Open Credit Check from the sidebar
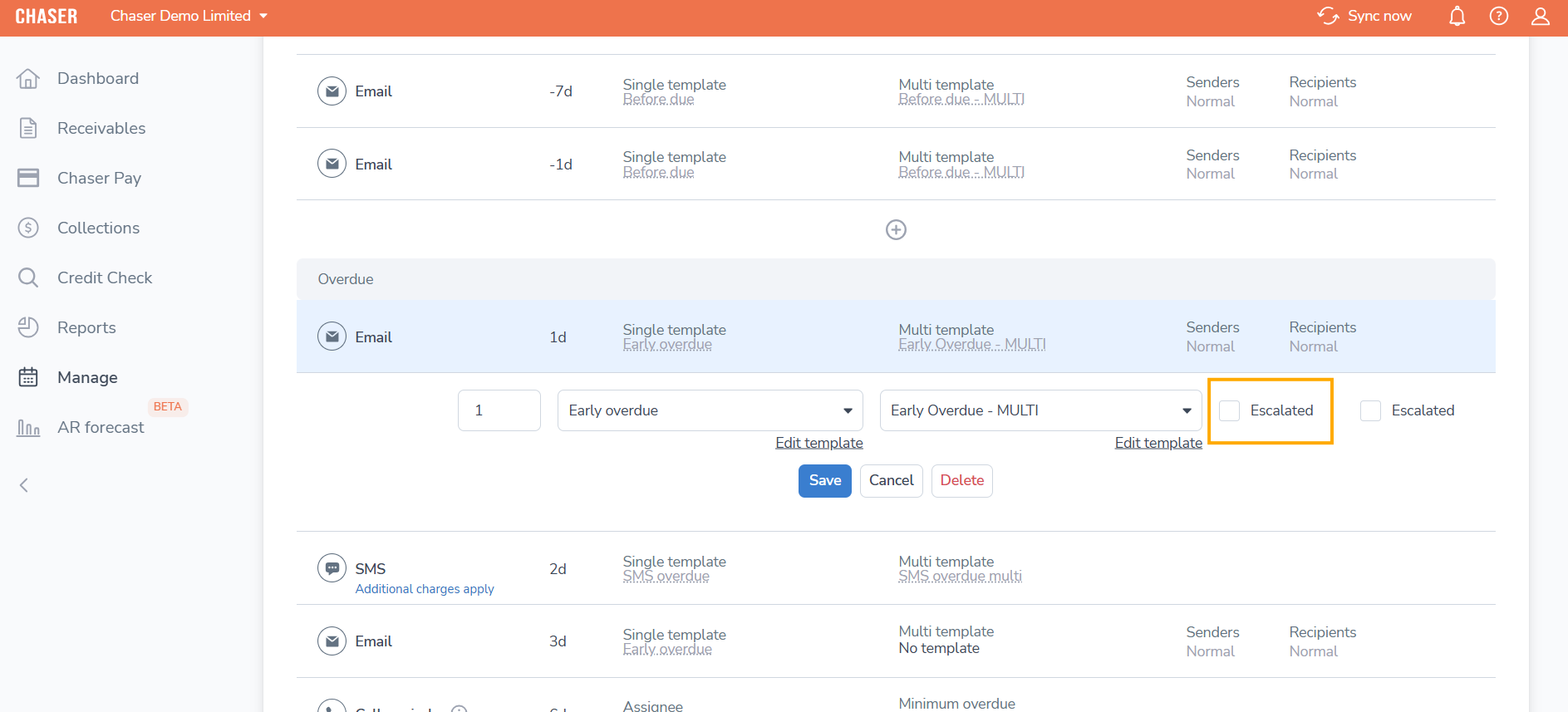Image resolution: width=1568 pixels, height=712 pixels. click(x=104, y=277)
